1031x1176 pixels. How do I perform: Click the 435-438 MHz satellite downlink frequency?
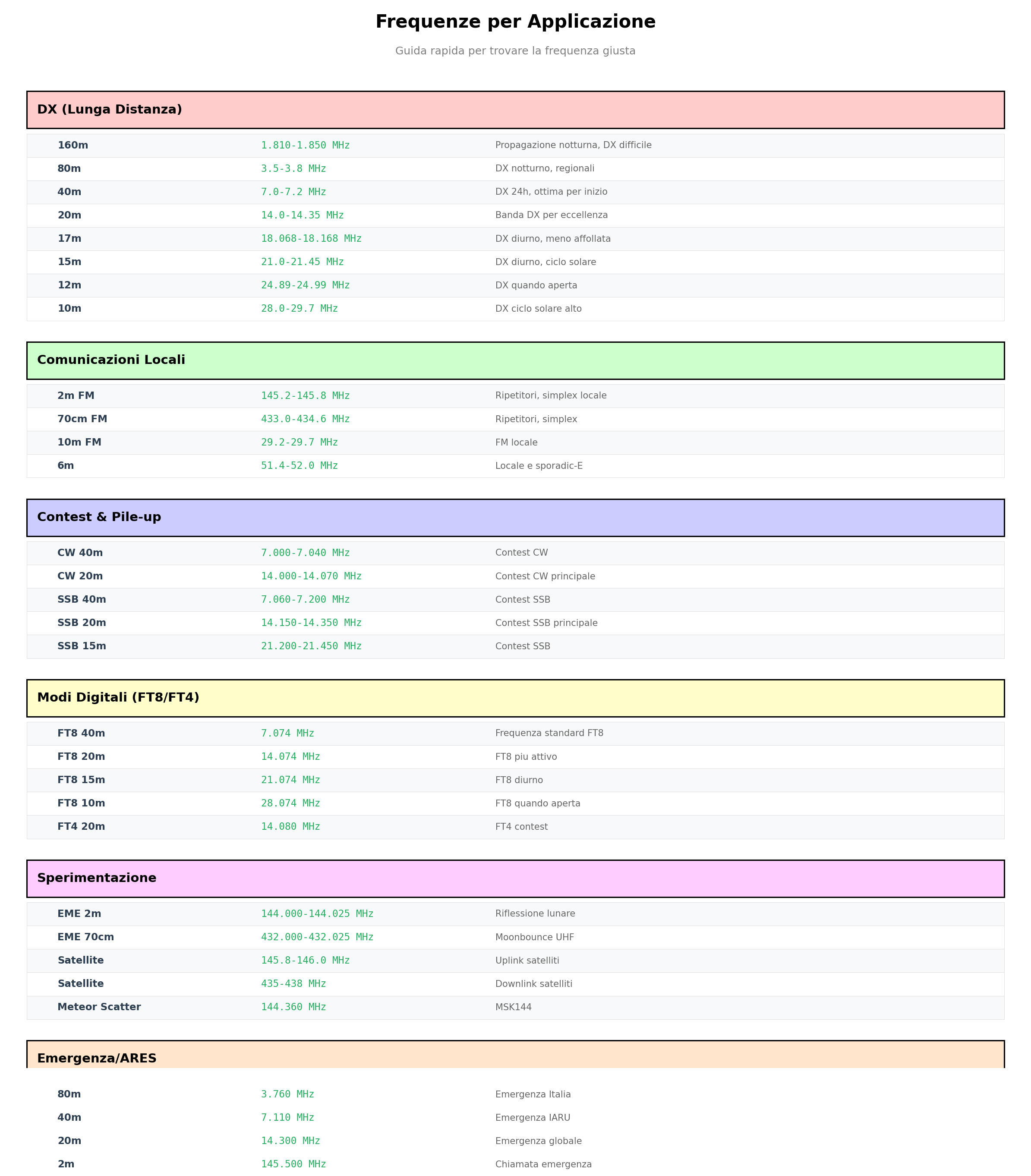click(293, 984)
